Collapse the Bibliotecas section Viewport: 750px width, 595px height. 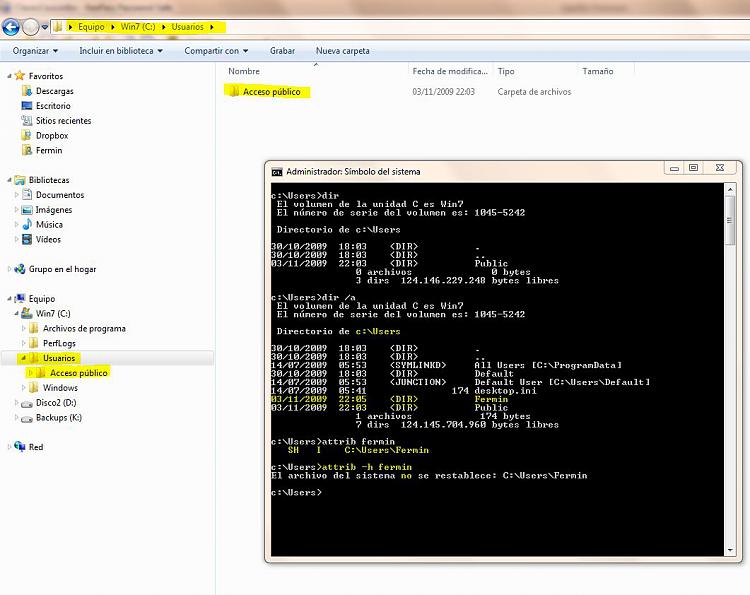click(9, 180)
